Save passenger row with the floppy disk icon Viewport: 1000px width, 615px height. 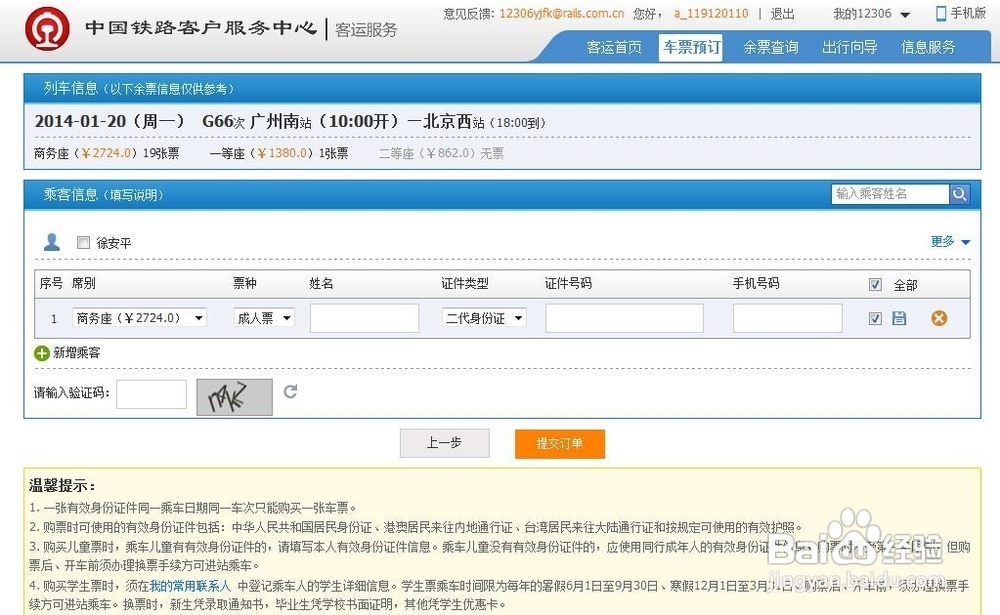[x=898, y=317]
